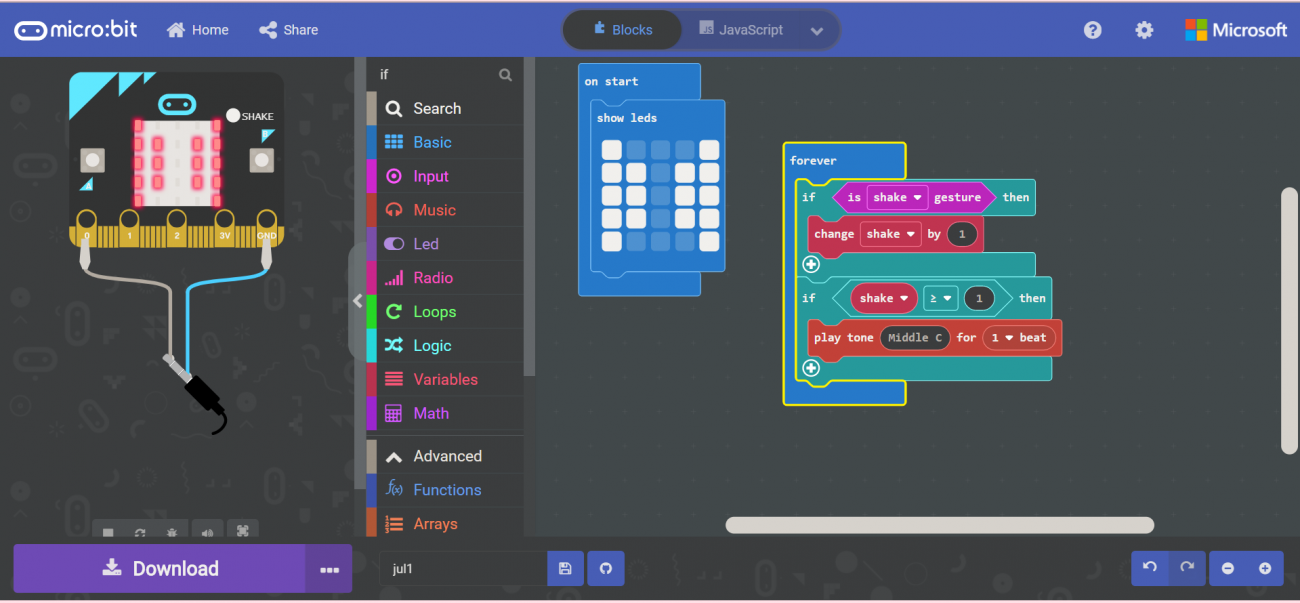The width and height of the screenshot is (1300, 603).
Task: Open the settings gear menu
Action: click(x=1143, y=30)
